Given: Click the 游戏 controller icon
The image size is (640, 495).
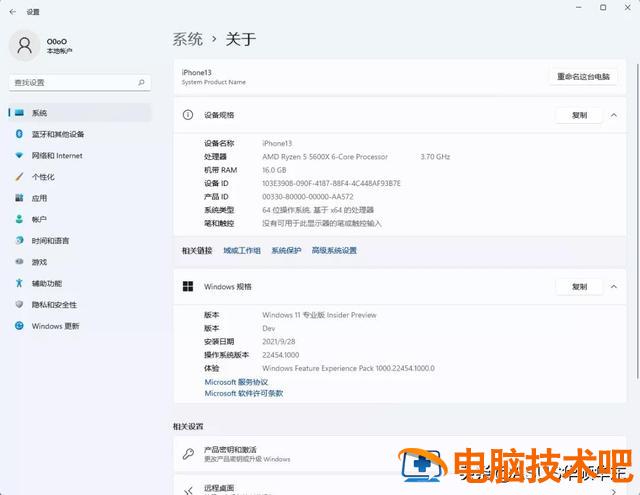Looking at the screenshot, I should click(19, 262).
